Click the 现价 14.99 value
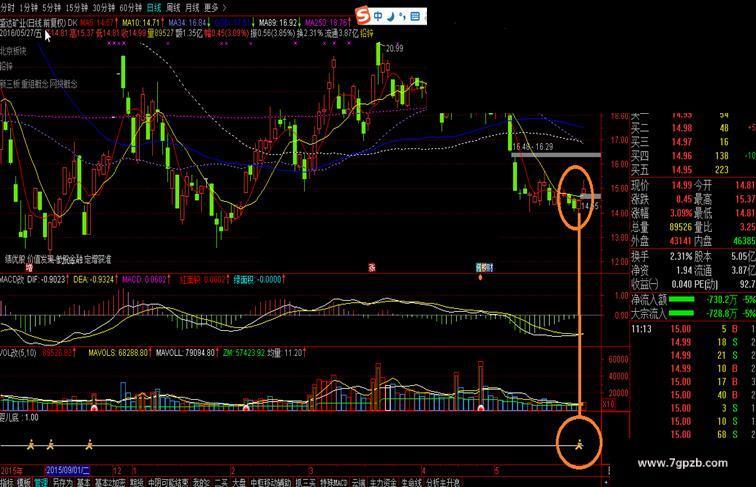 tap(682, 185)
